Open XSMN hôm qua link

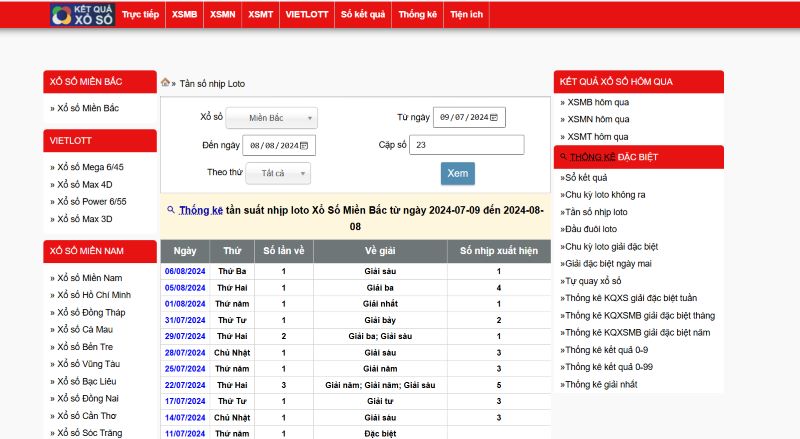pyautogui.click(x=597, y=119)
